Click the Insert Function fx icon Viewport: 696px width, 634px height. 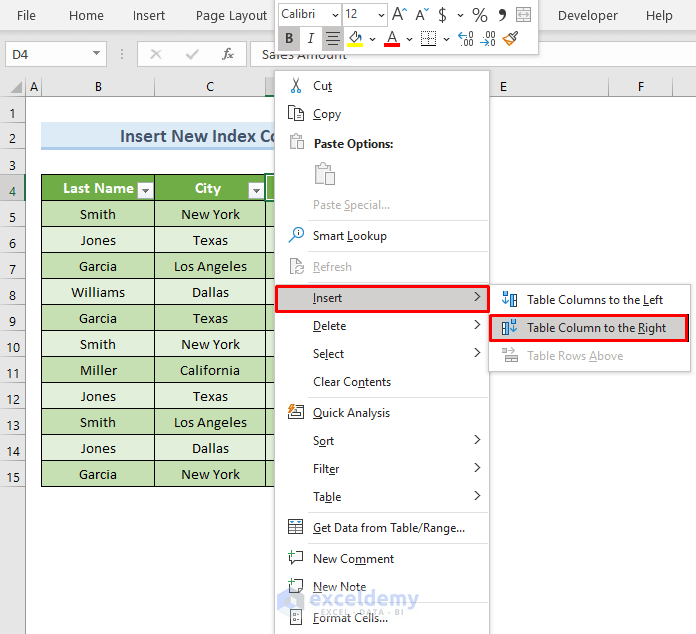pyautogui.click(x=228, y=54)
